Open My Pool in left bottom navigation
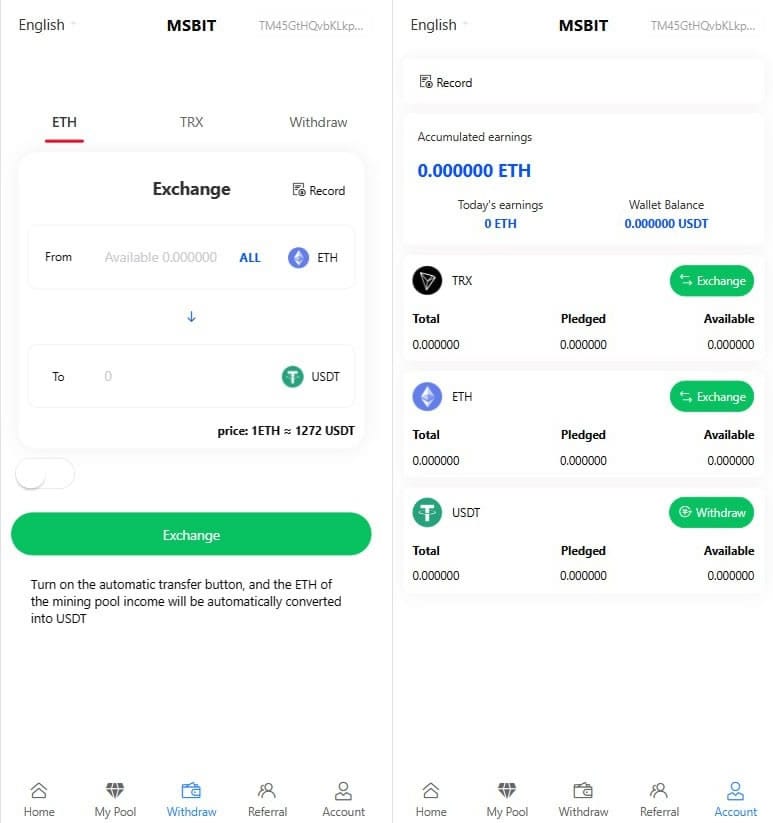Image resolution: width=773 pixels, height=823 pixels. coord(115,800)
